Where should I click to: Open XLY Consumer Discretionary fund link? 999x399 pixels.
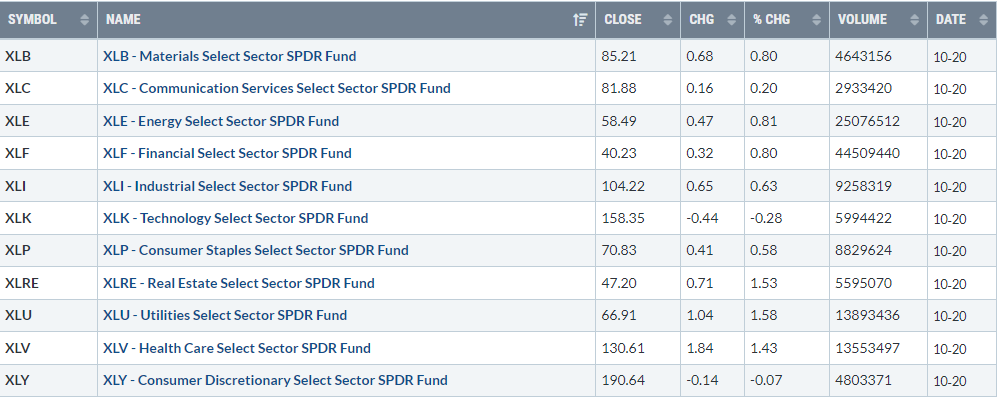(x=275, y=380)
